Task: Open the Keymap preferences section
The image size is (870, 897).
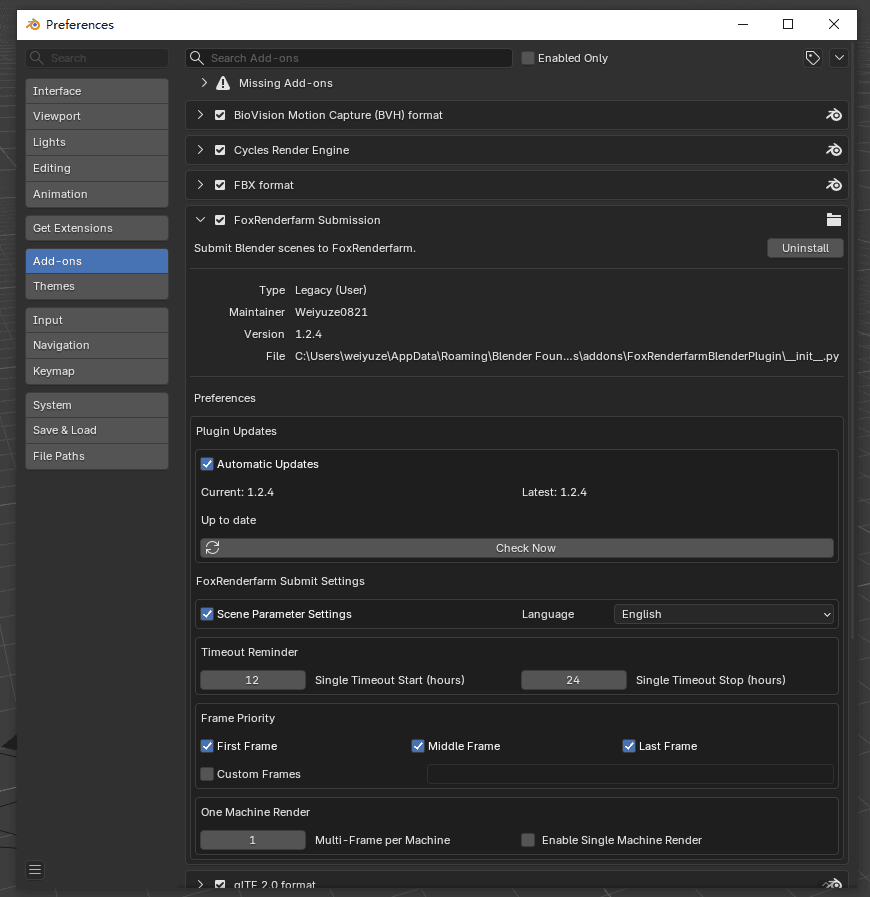Action: (x=97, y=371)
